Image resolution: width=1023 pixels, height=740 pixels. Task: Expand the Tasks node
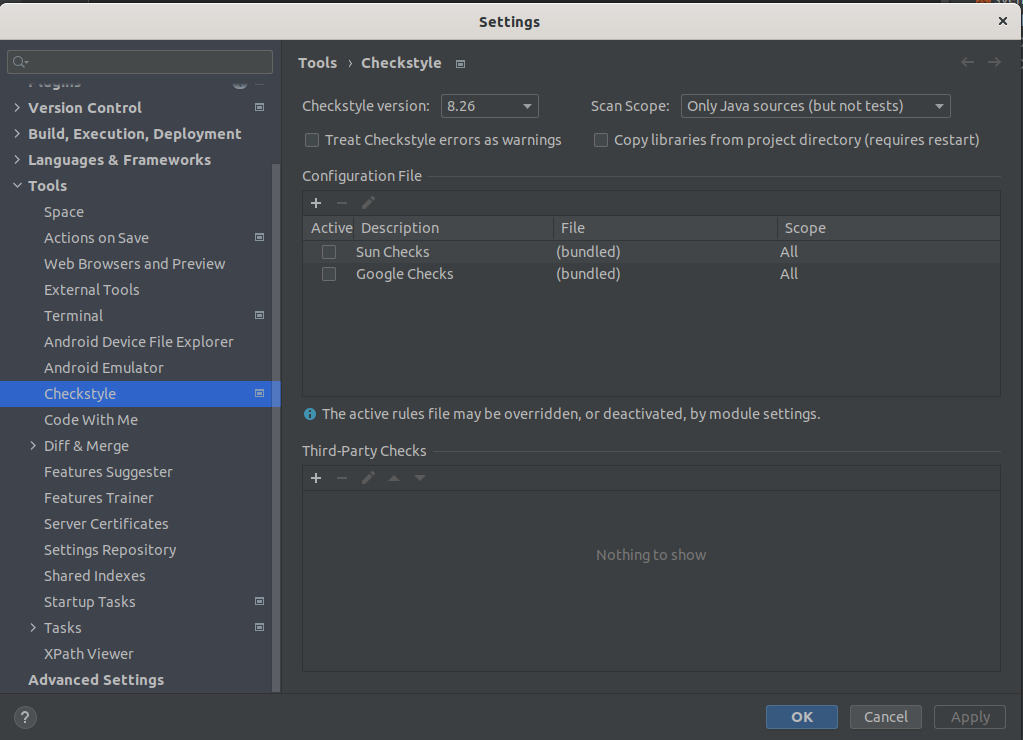(x=33, y=628)
